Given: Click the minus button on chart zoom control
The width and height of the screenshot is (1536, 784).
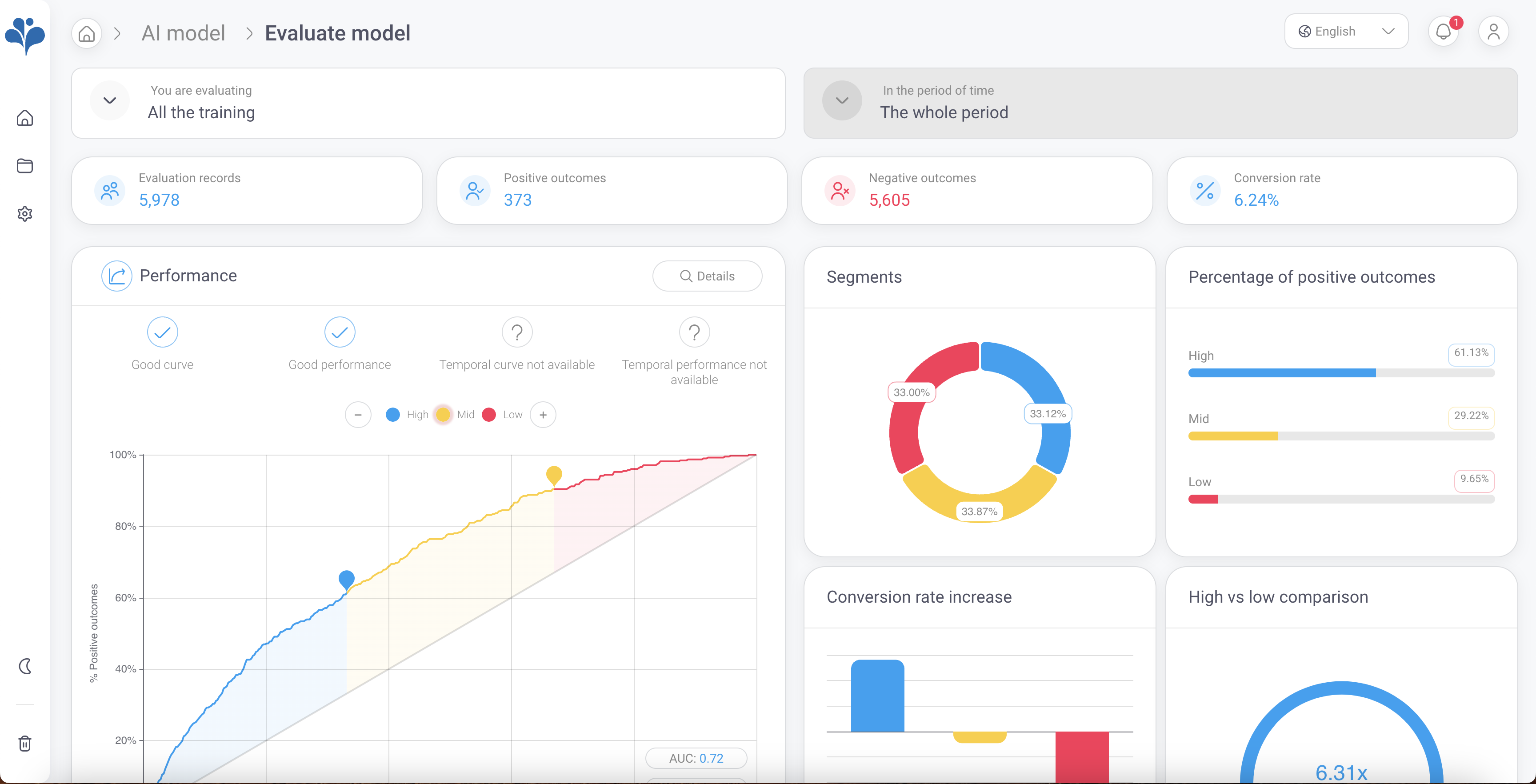Looking at the screenshot, I should pyautogui.click(x=358, y=414).
